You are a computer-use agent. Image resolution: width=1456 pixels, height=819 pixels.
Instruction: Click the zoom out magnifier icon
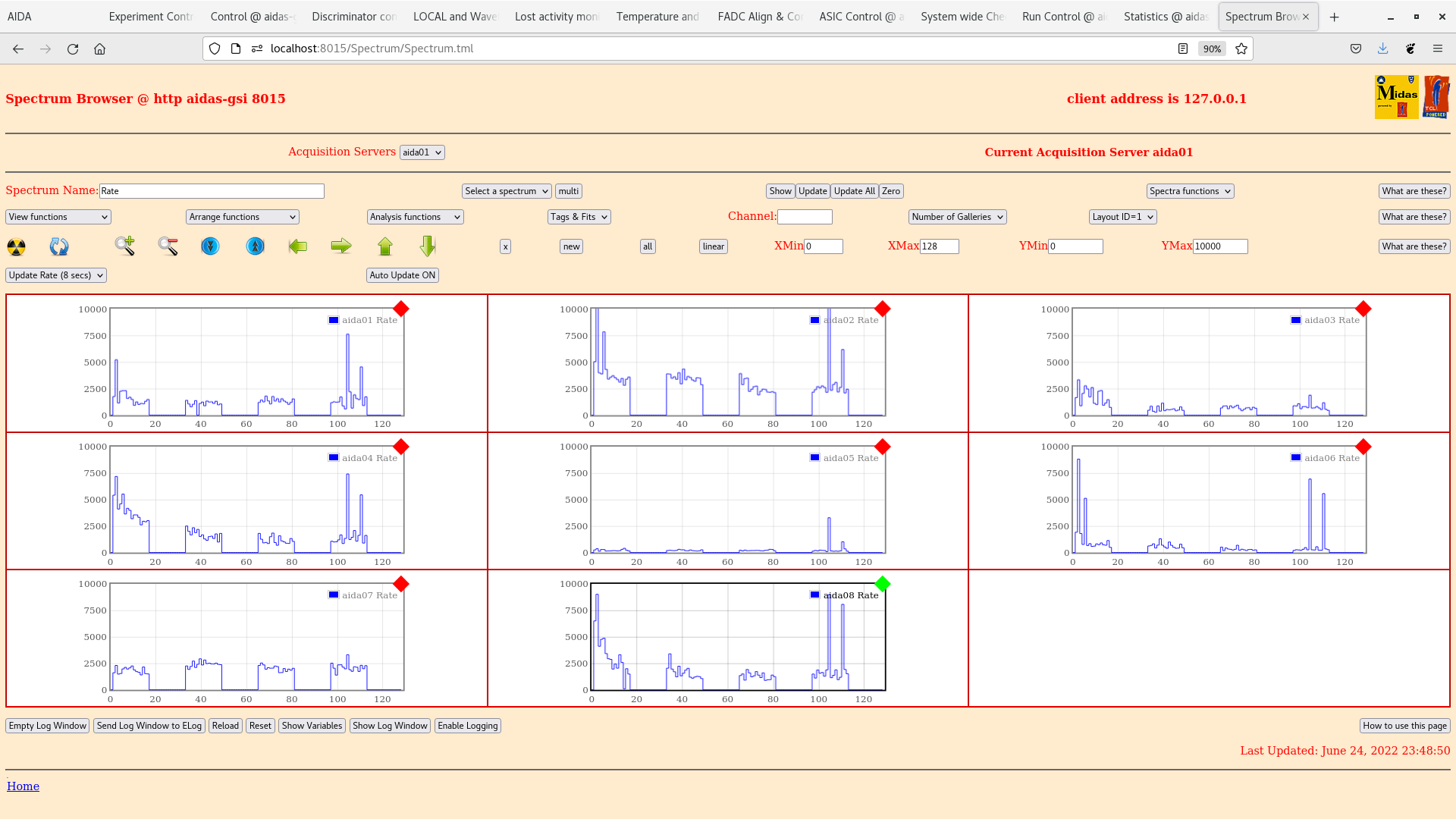(168, 246)
